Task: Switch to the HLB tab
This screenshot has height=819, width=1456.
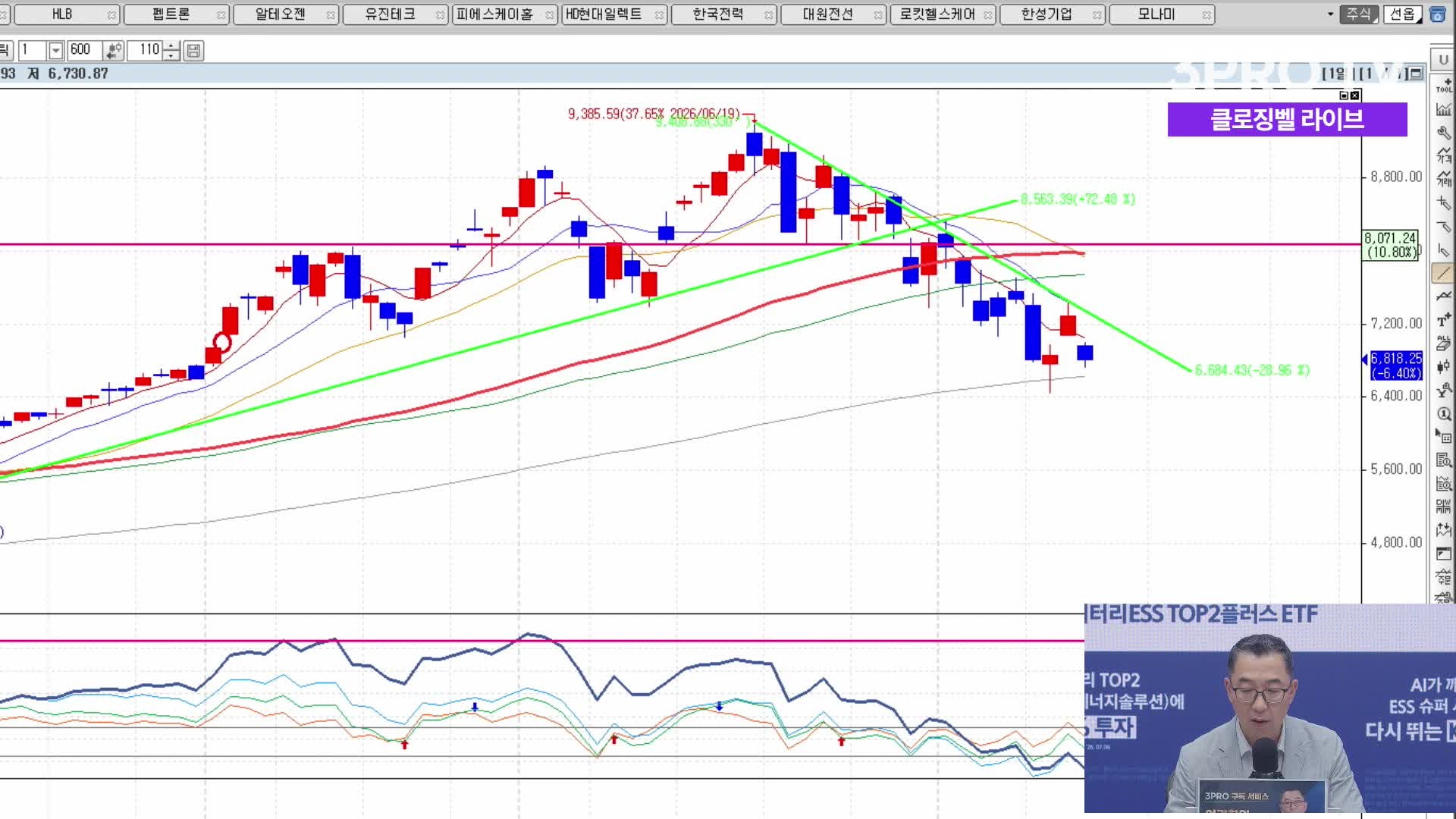Action: [x=62, y=14]
